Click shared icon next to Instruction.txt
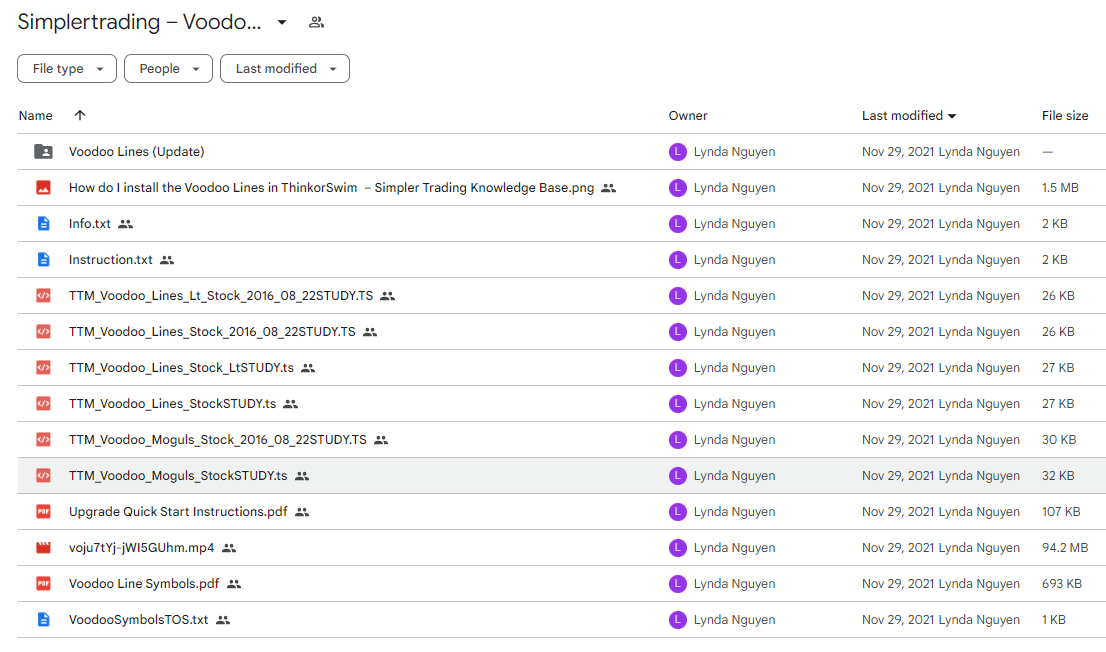The width and height of the screenshot is (1106, 652). tap(167, 260)
